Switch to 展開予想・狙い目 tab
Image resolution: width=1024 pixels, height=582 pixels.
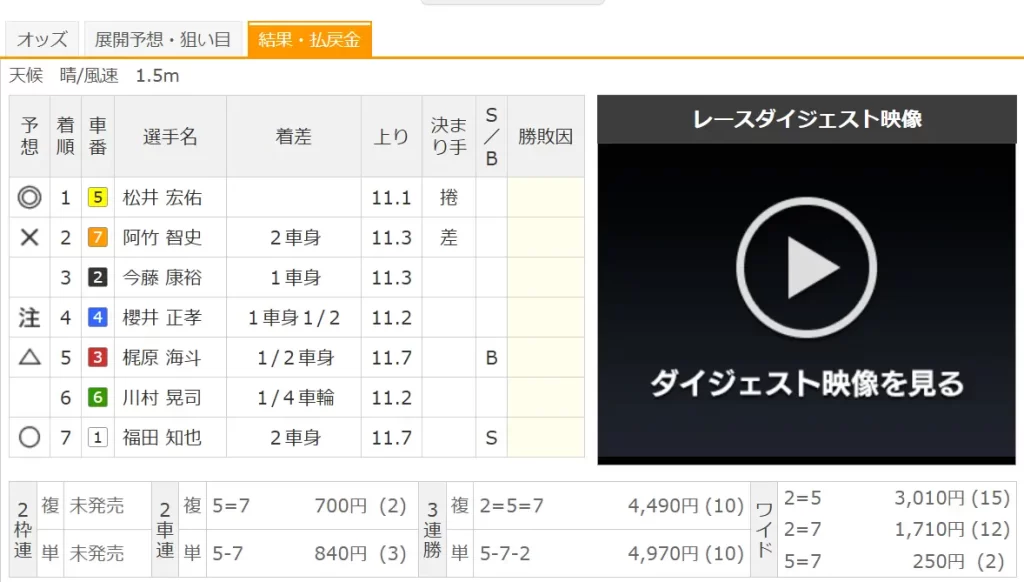(162, 40)
